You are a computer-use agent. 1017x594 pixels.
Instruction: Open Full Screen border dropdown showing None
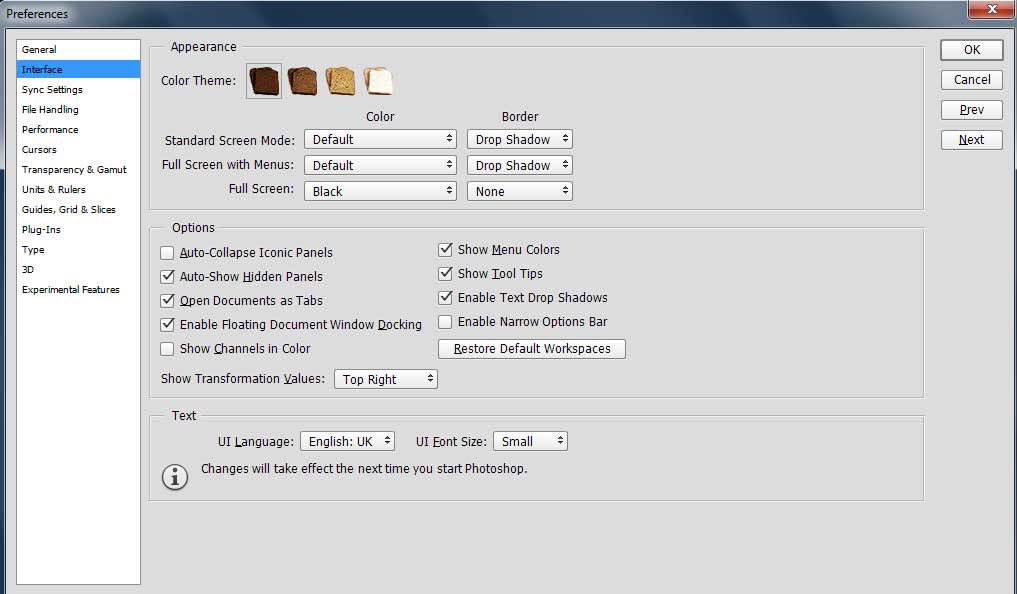coord(520,191)
